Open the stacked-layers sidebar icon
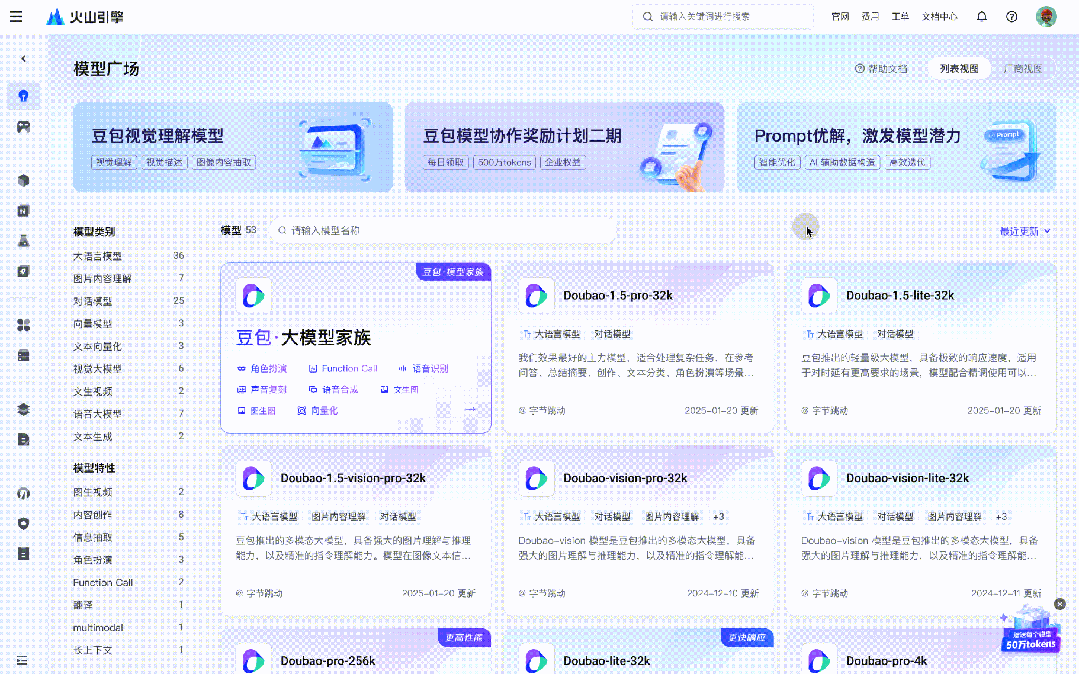The width and height of the screenshot is (1079, 674). click(23, 409)
